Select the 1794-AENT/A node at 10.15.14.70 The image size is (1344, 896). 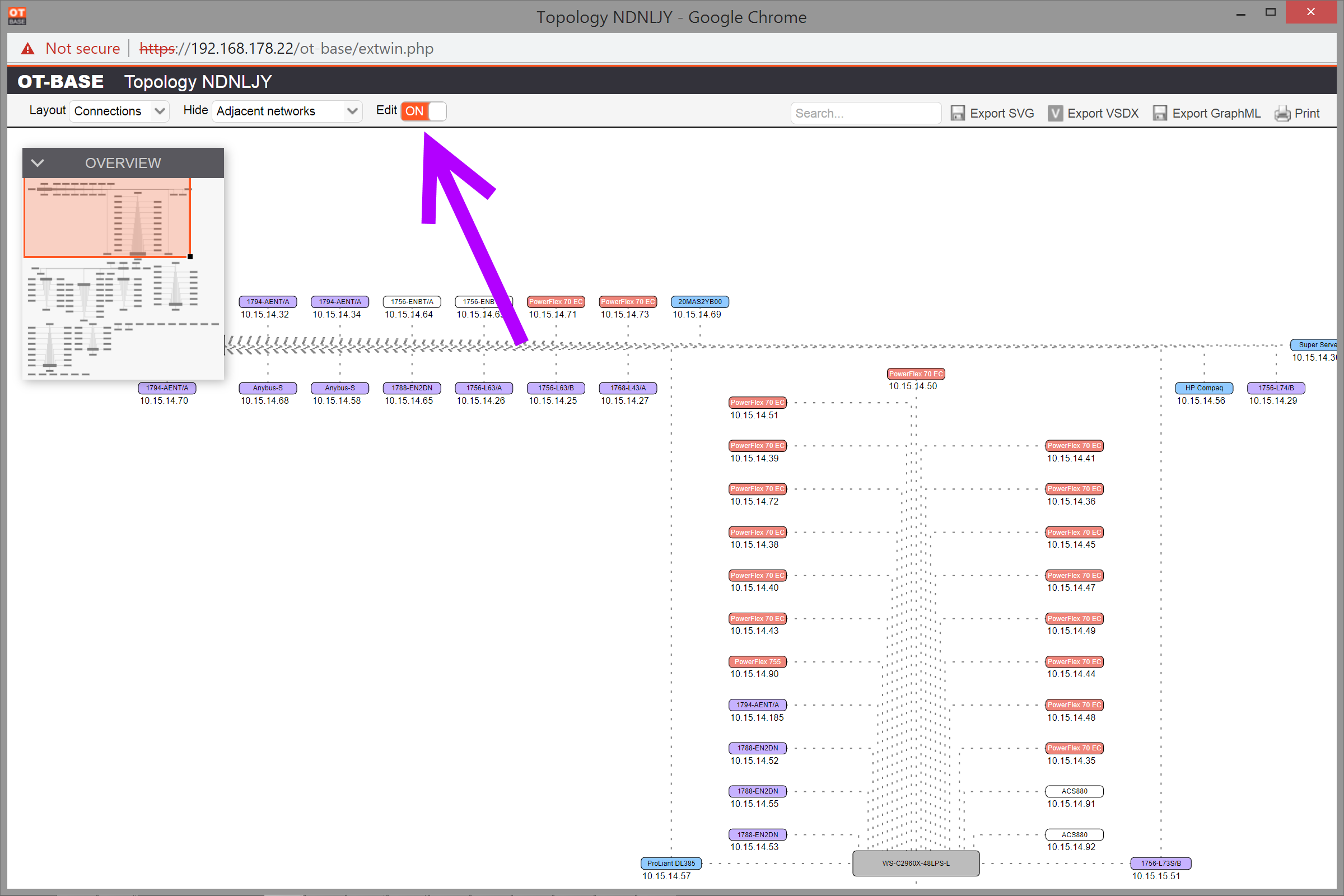click(167, 388)
